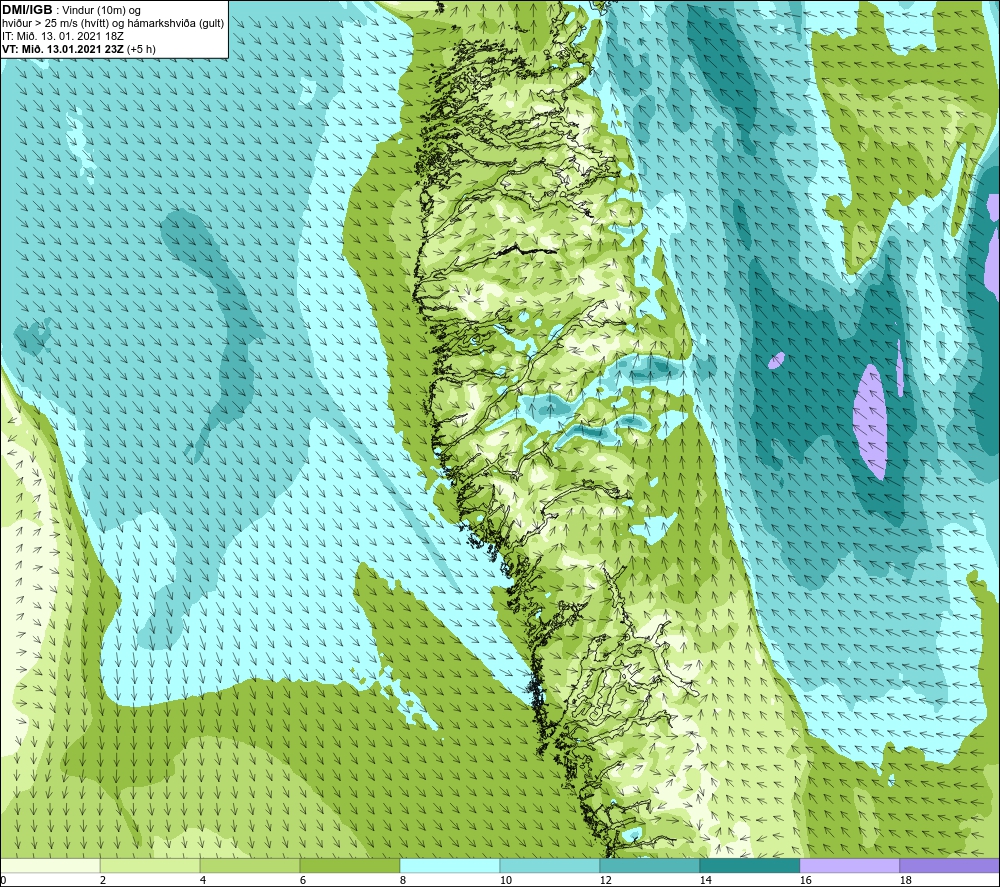The height and width of the screenshot is (887, 1000).
Task: Click the 16–18 m/s lavender legend swatch
Action: 849,866
